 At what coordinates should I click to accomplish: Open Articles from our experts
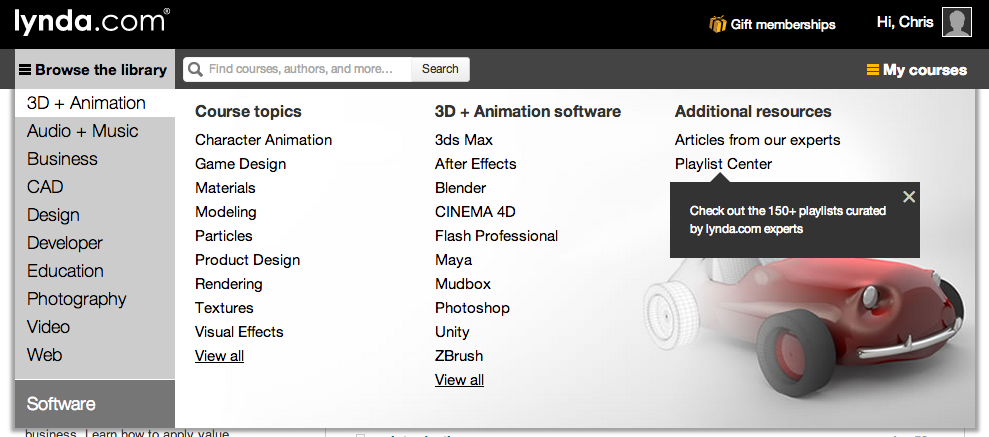(758, 140)
